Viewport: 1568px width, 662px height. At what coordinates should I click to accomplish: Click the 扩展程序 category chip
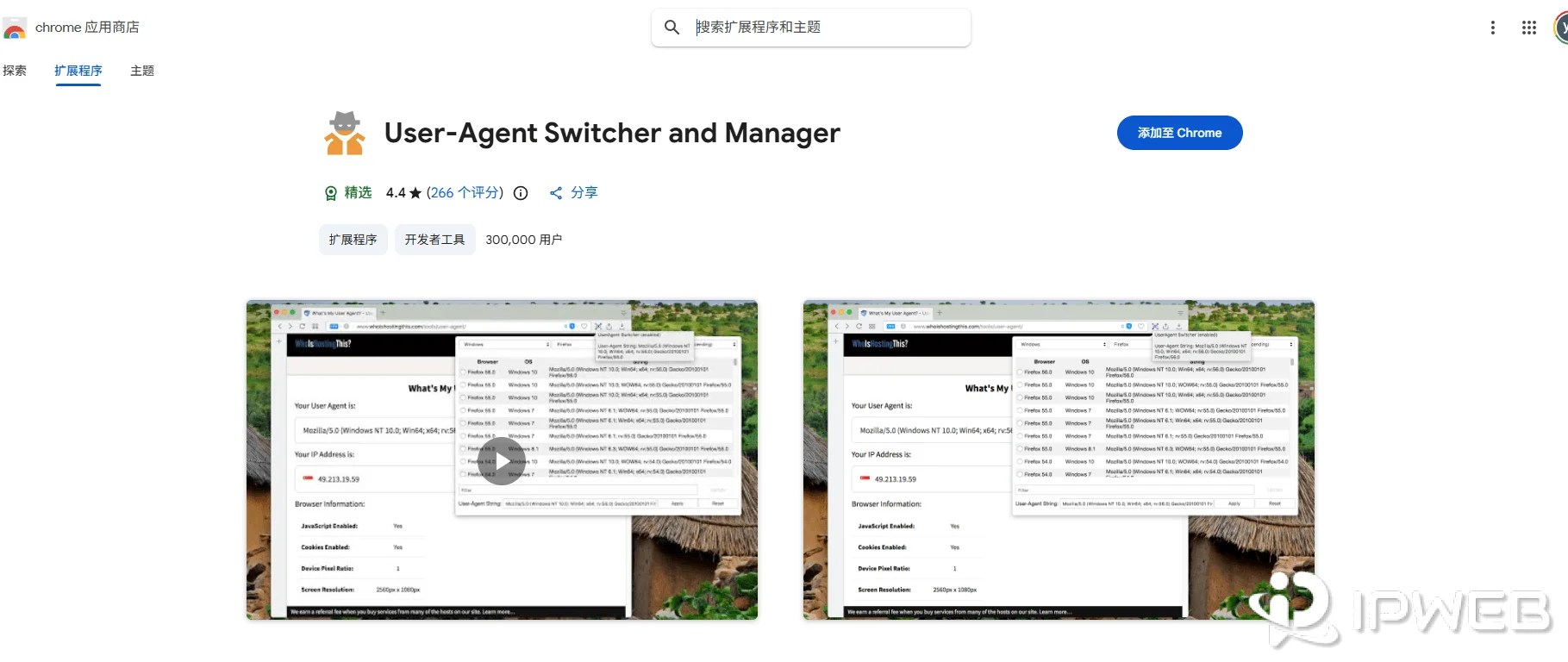coord(353,240)
